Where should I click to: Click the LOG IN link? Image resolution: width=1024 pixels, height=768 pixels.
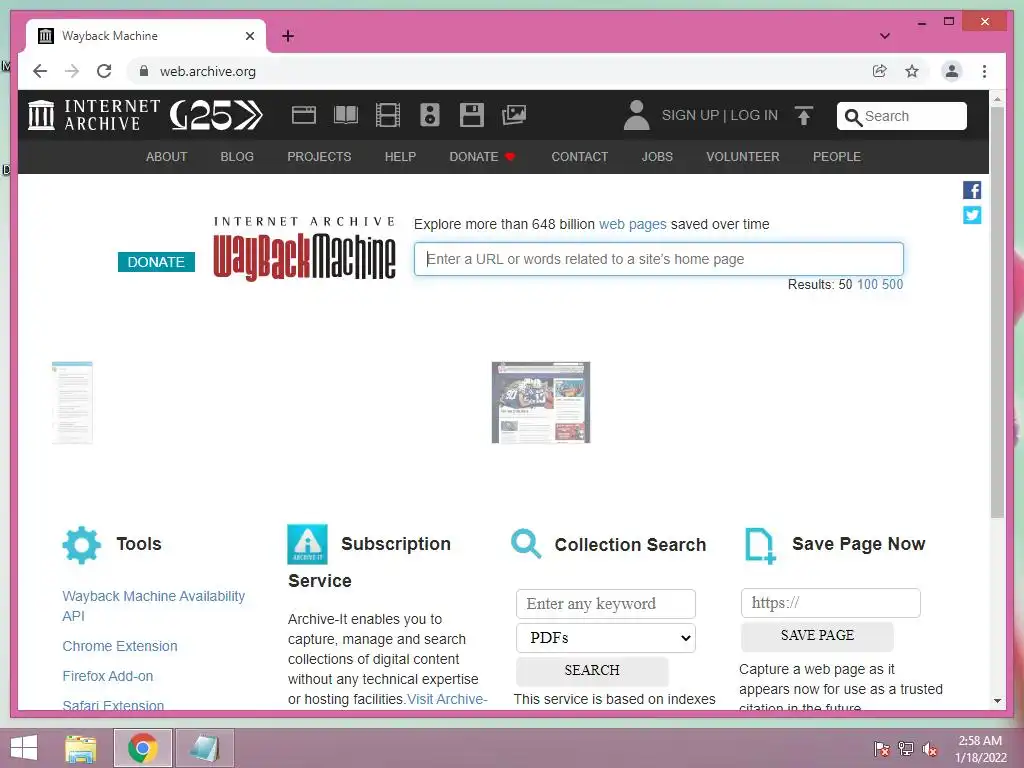pyautogui.click(x=754, y=116)
